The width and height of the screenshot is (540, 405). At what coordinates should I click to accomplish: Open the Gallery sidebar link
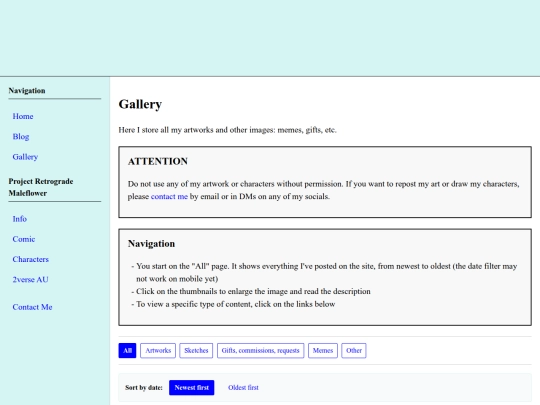click(25, 157)
